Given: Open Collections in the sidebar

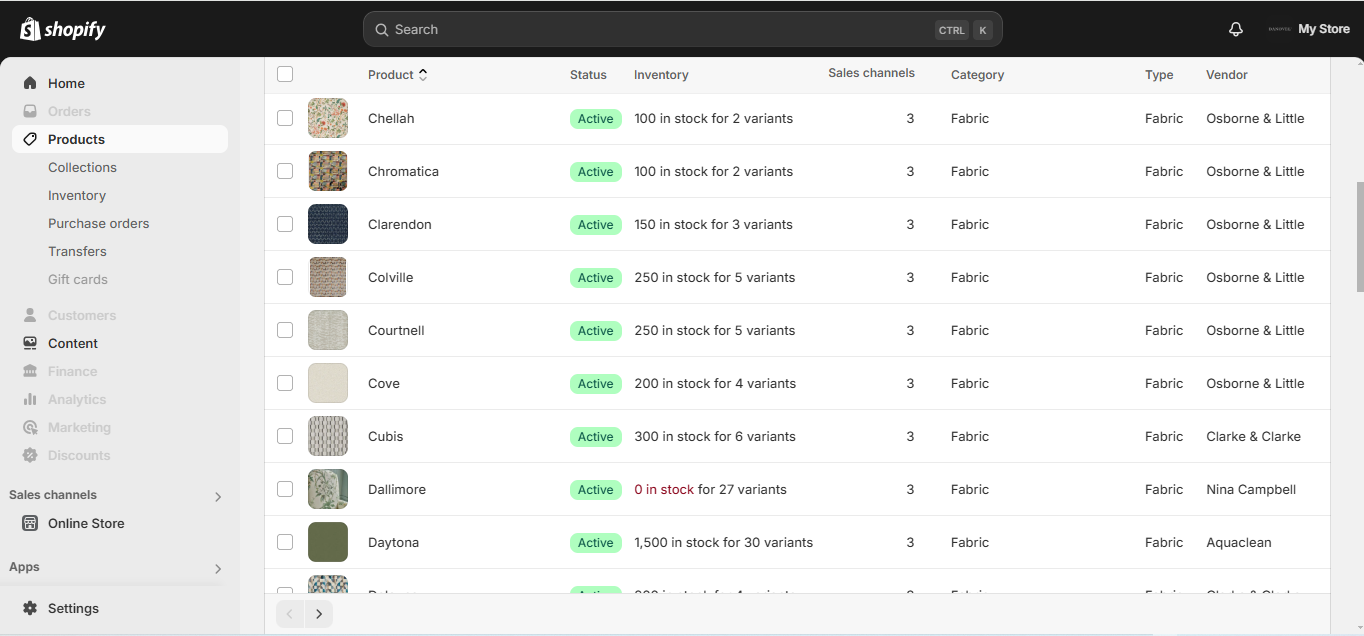Looking at the screenshot, I should [x=82, y=167].
